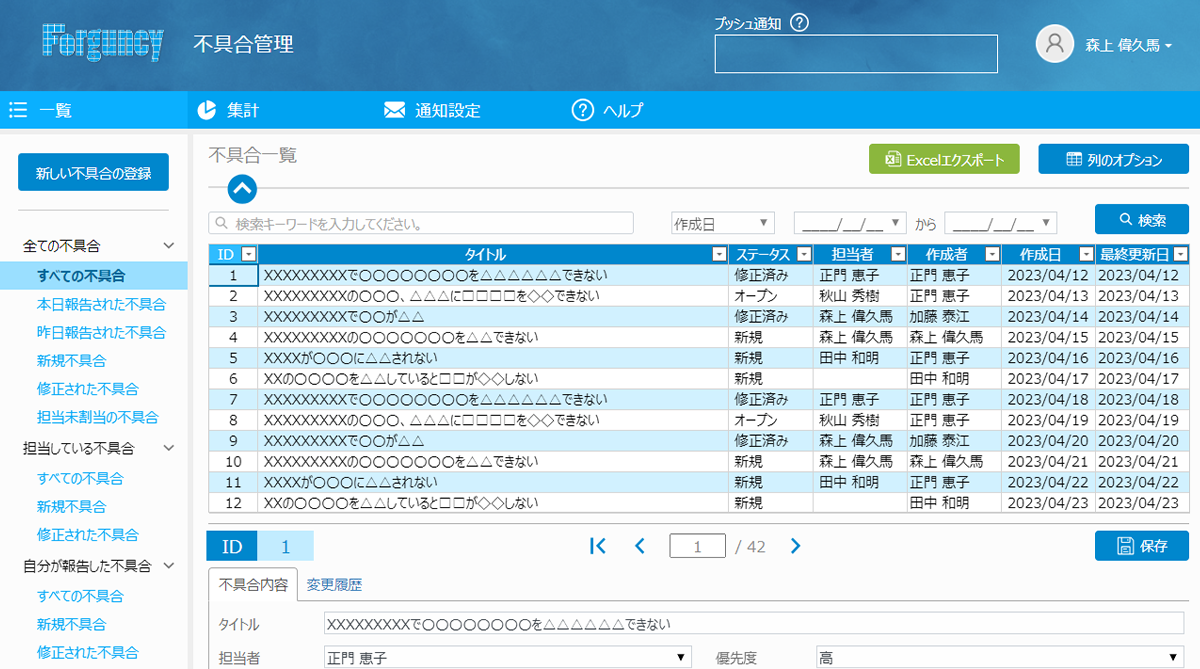Go to next page arrow icon
This screenshot has width=1200, height=669.
795,546
